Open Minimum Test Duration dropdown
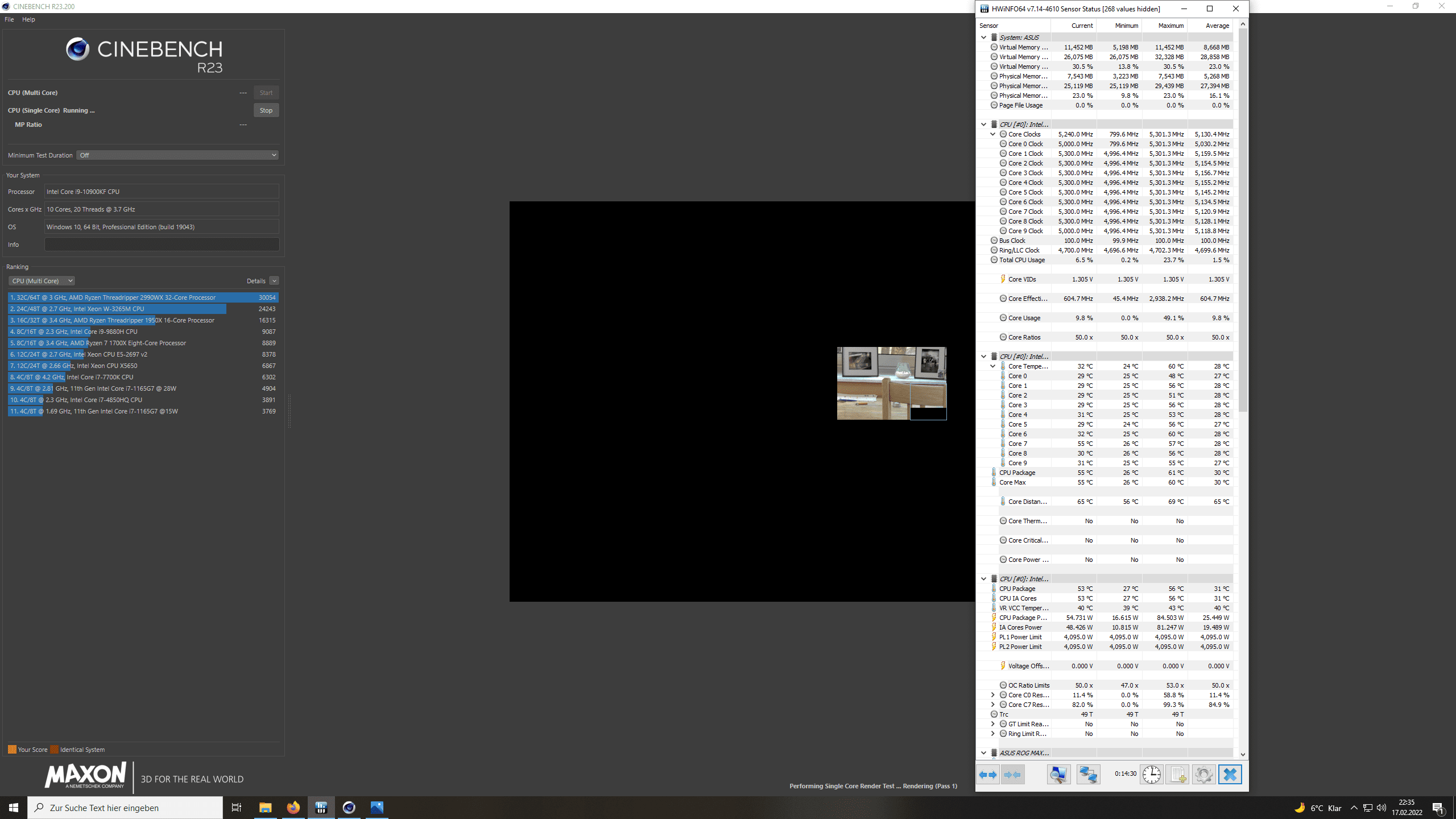 (x=177, y=155)
